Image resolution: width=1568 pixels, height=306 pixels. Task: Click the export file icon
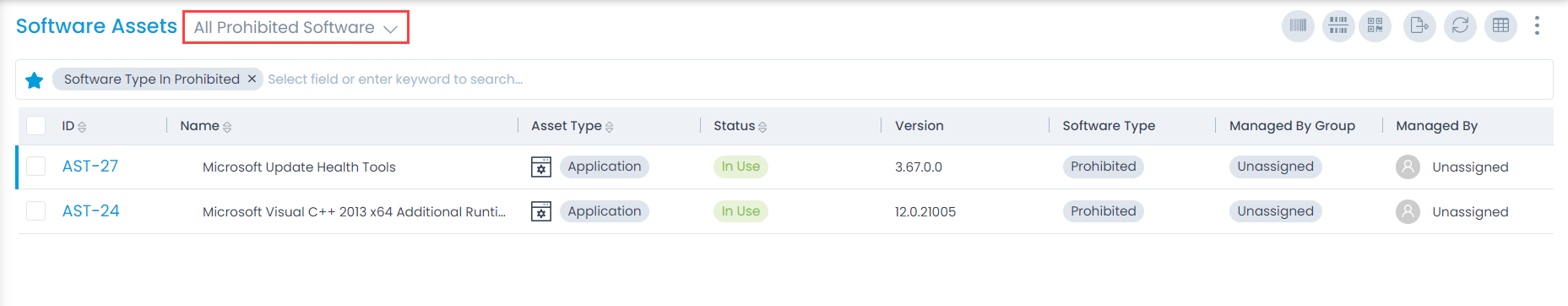point(1419,26)
